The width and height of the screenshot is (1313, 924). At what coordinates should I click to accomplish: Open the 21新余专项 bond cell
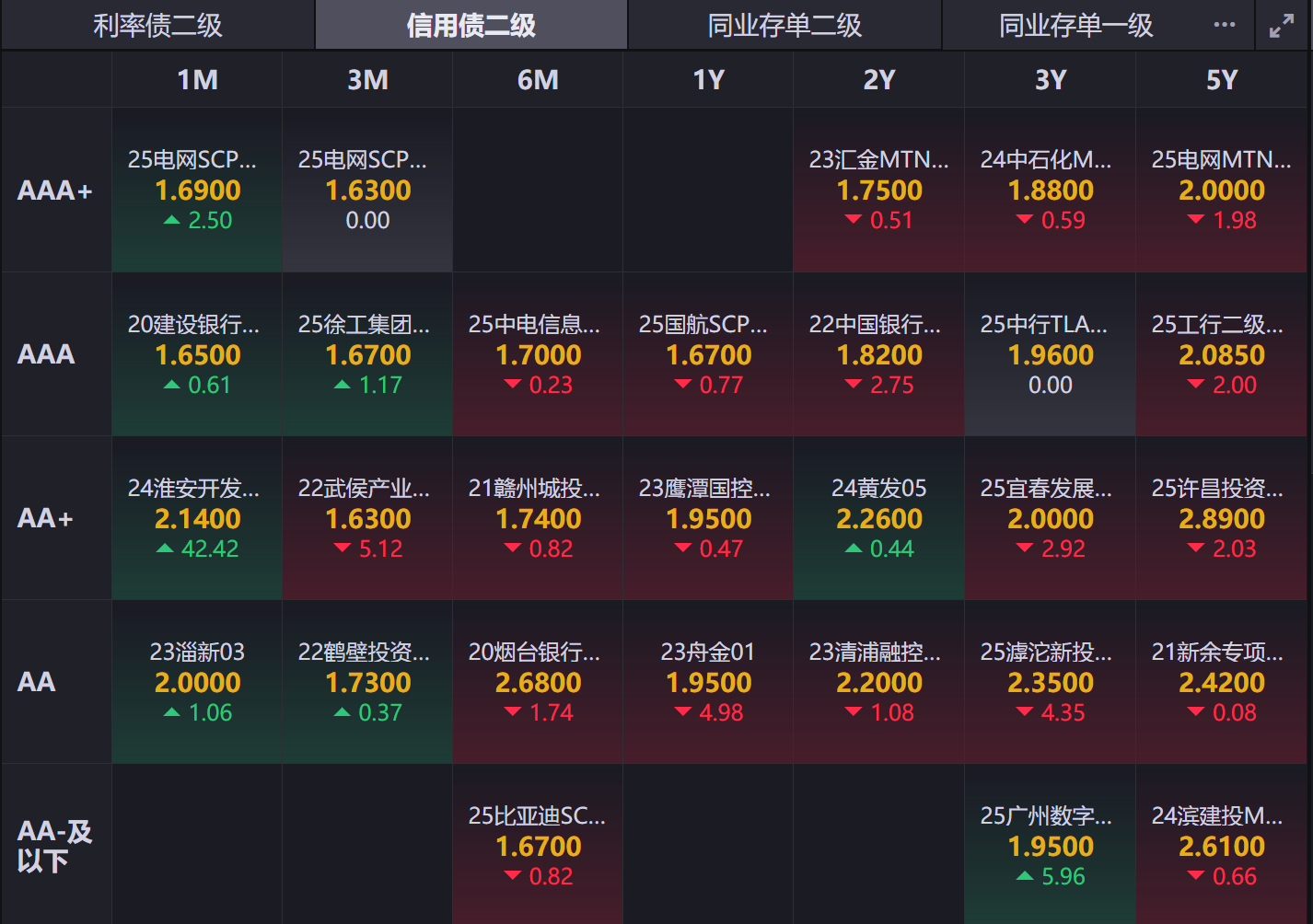pyautogui.click(x=1222, y=682)
